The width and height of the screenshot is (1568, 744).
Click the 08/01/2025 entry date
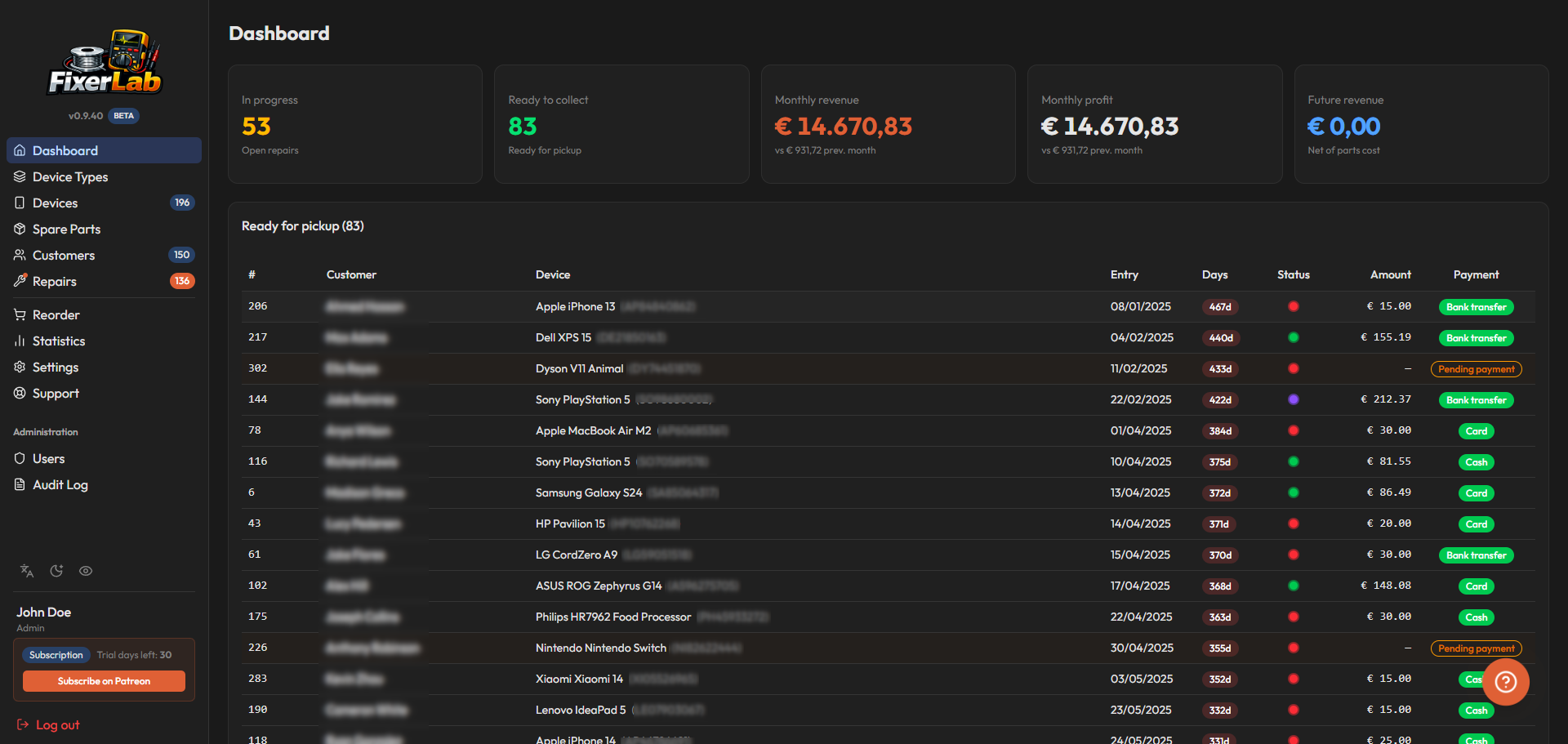[1141, 306]
